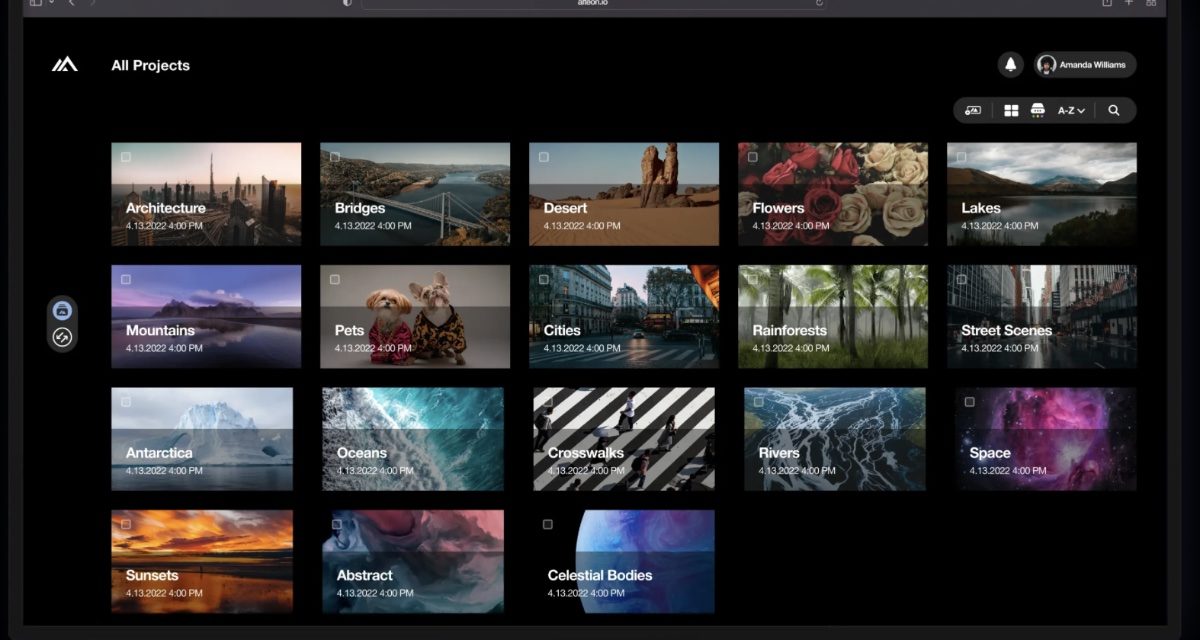Reload the page from address bar
1200x640 pixels.
click(819, 3)
